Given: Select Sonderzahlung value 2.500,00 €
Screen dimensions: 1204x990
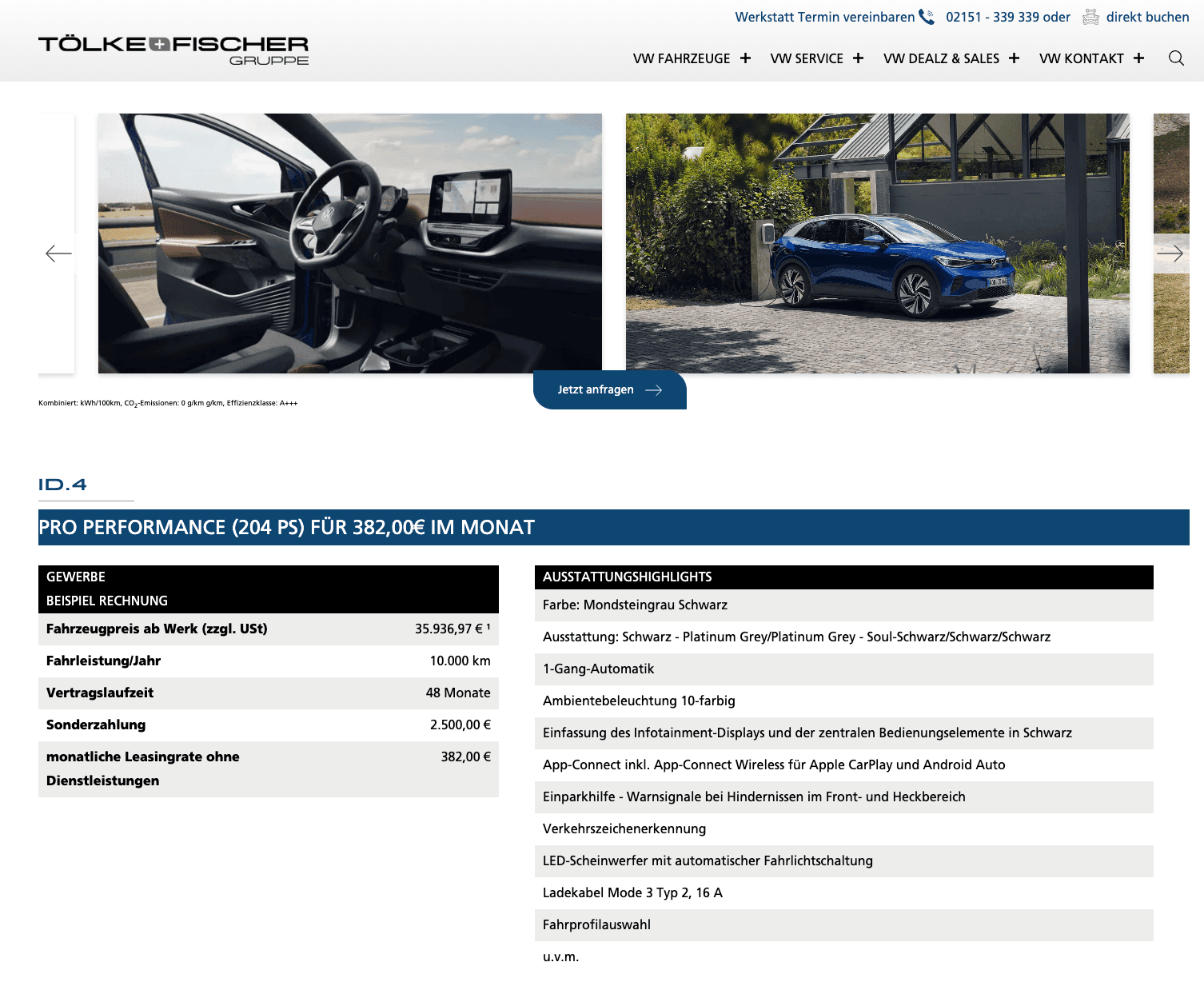Looking at the screenshot, I should click(460, 725).
